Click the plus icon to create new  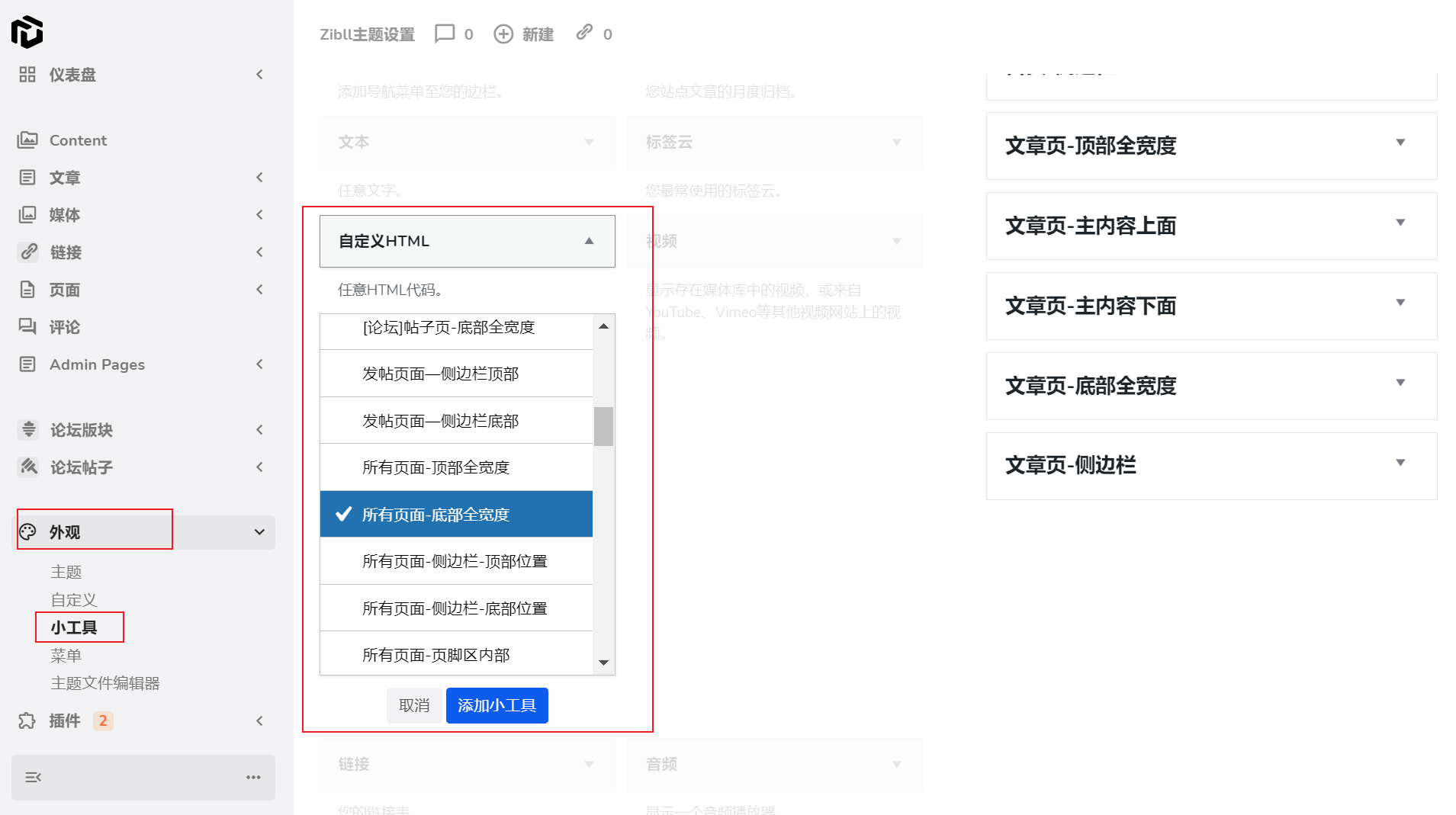pos(503,34)
